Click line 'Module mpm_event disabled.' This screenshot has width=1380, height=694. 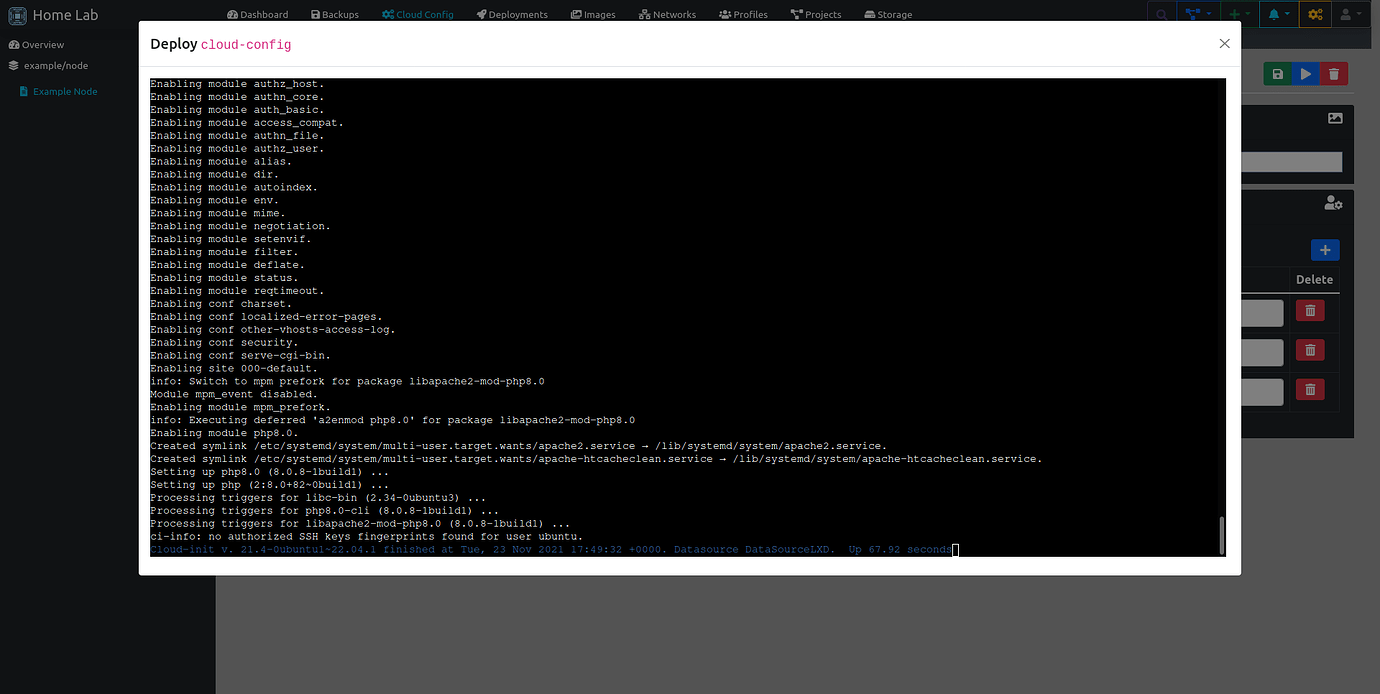(x=234, y=394)
